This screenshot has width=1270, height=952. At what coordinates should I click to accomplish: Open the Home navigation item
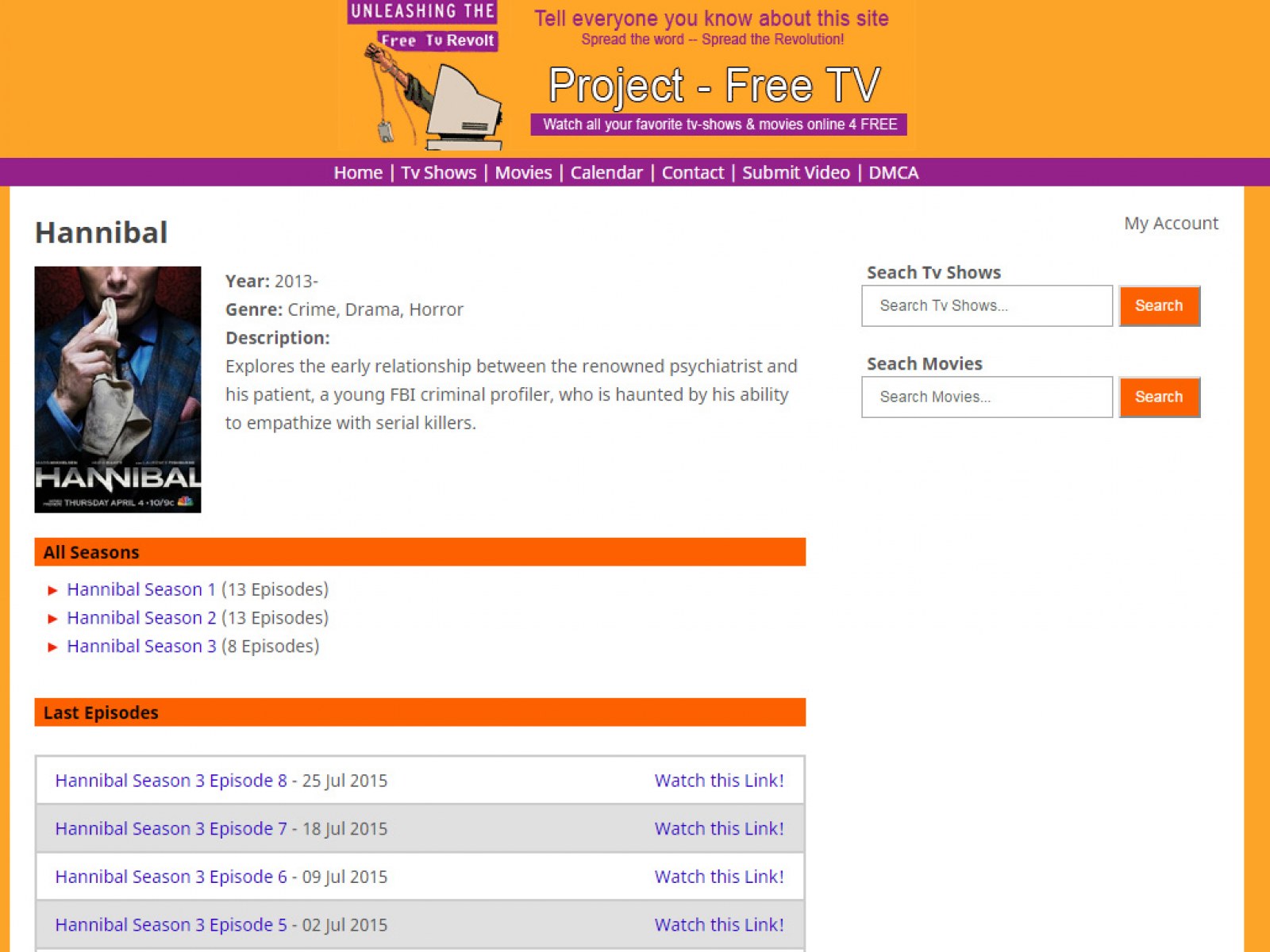pyautogui.click(x=358, y=172)
